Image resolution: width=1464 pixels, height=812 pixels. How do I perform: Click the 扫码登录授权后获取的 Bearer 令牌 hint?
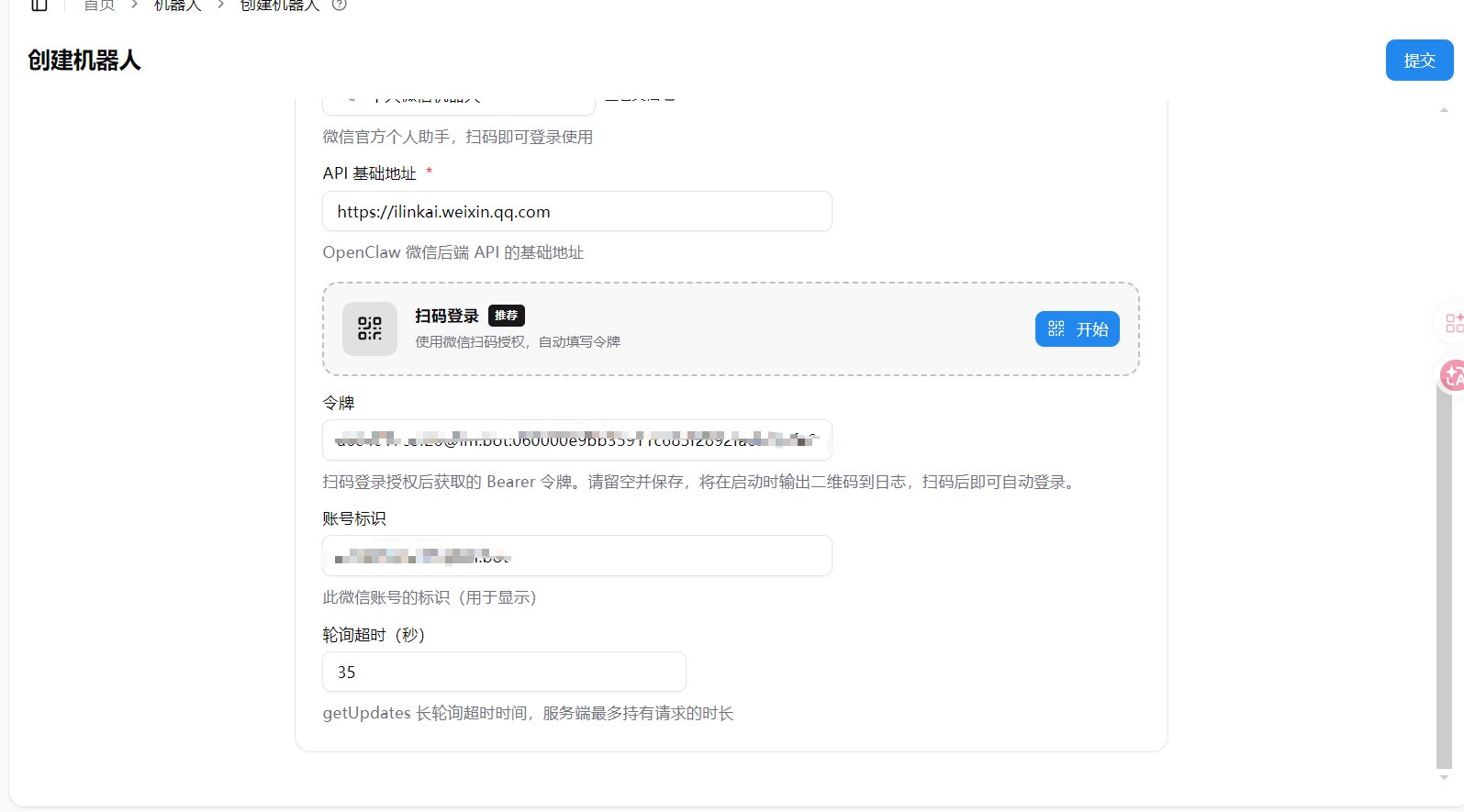click(x=701, y=482)
